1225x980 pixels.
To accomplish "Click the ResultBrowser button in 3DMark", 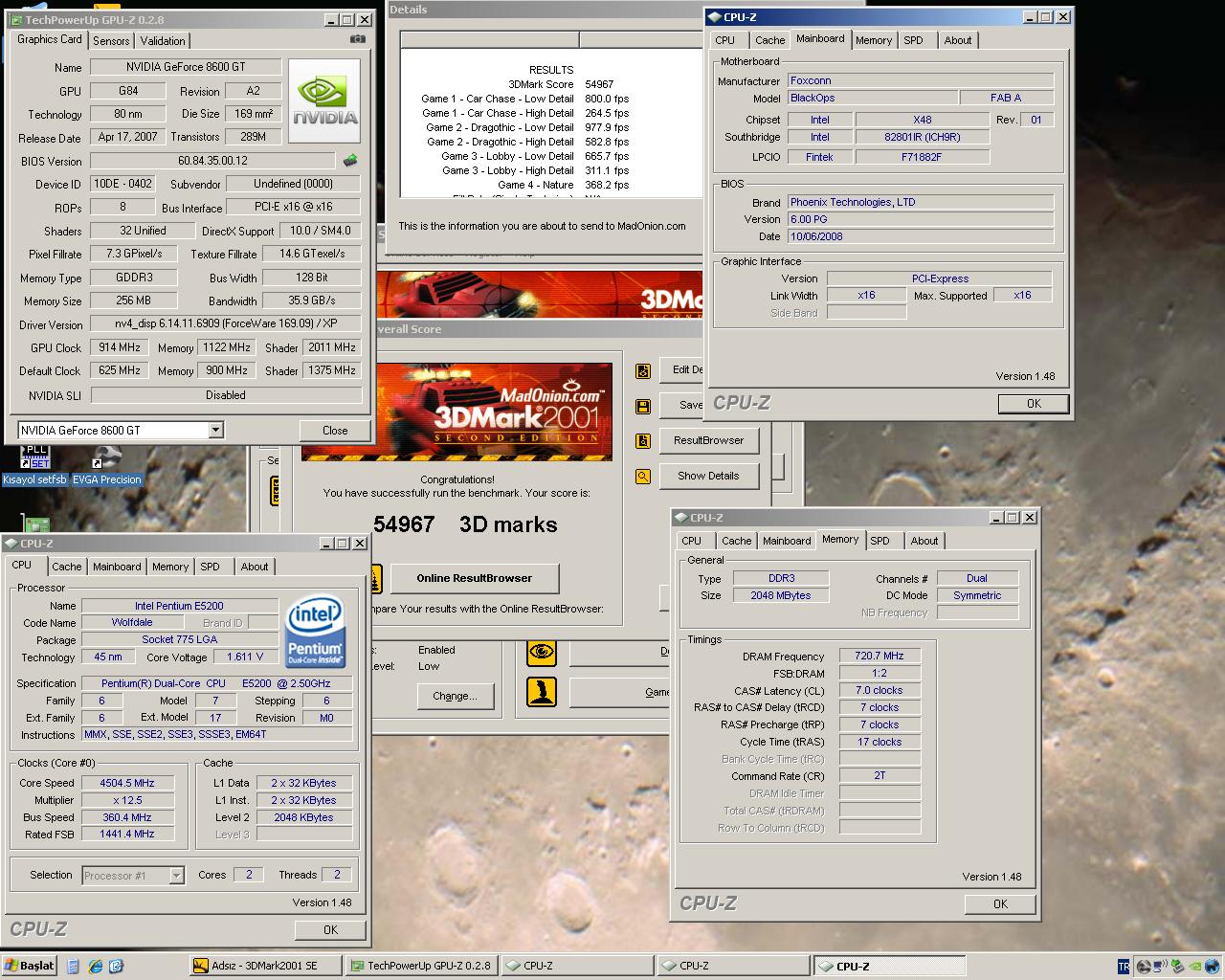I will pyautogui.click(x=708, y=440).
